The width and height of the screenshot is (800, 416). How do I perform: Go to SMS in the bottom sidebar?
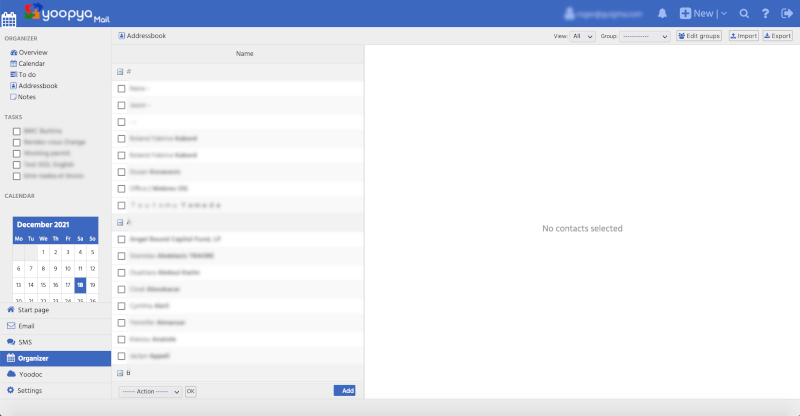pos(25,342)
